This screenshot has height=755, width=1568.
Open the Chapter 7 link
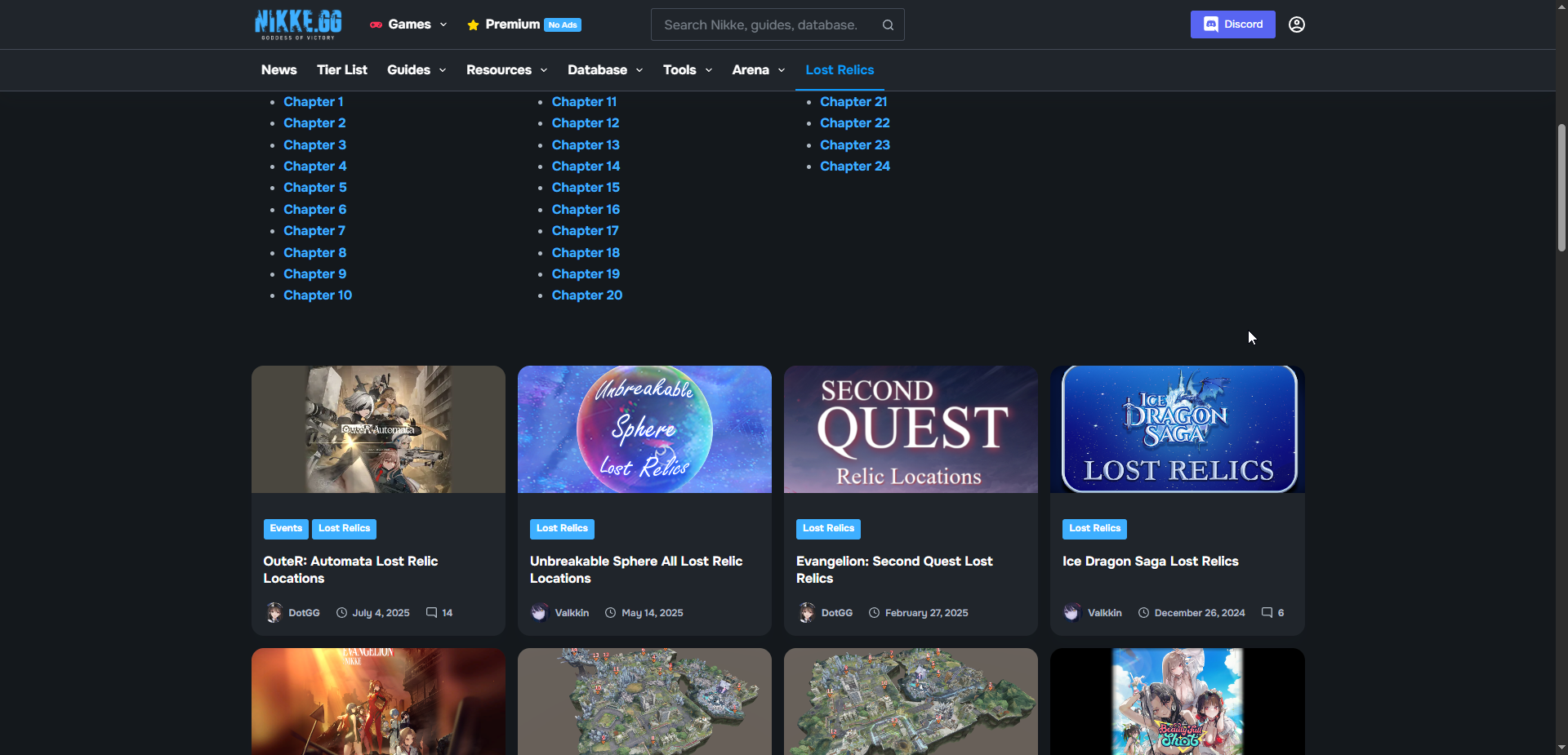click(x=314, y=231)
